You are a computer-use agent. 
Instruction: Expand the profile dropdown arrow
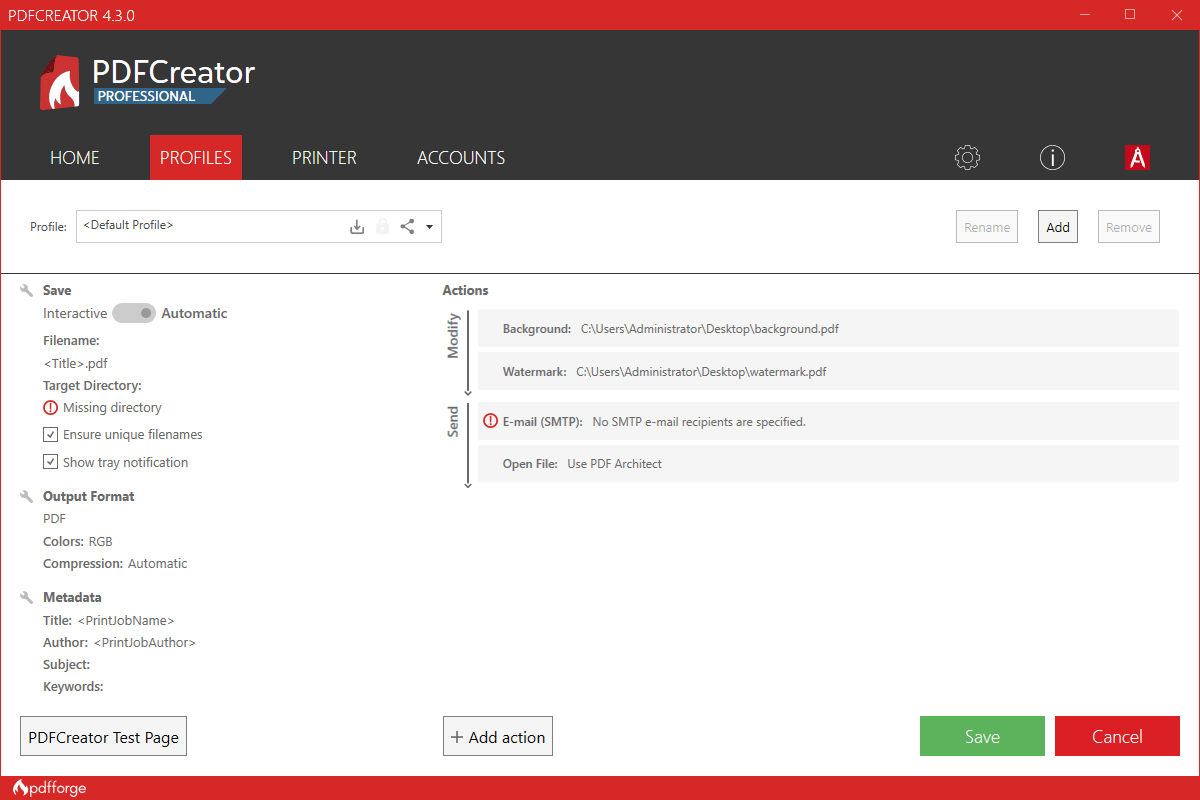[429, 227]
